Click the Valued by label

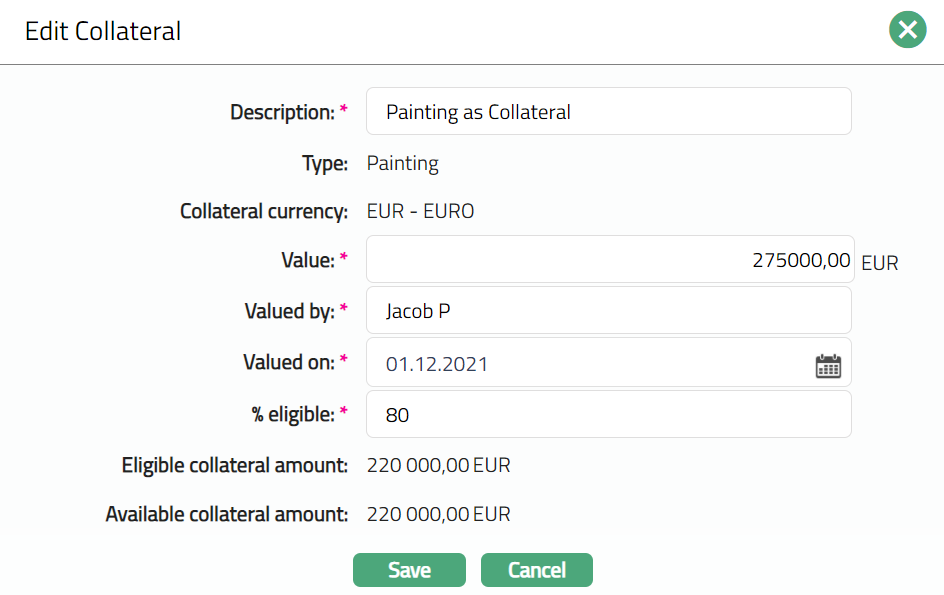[289, 311]
